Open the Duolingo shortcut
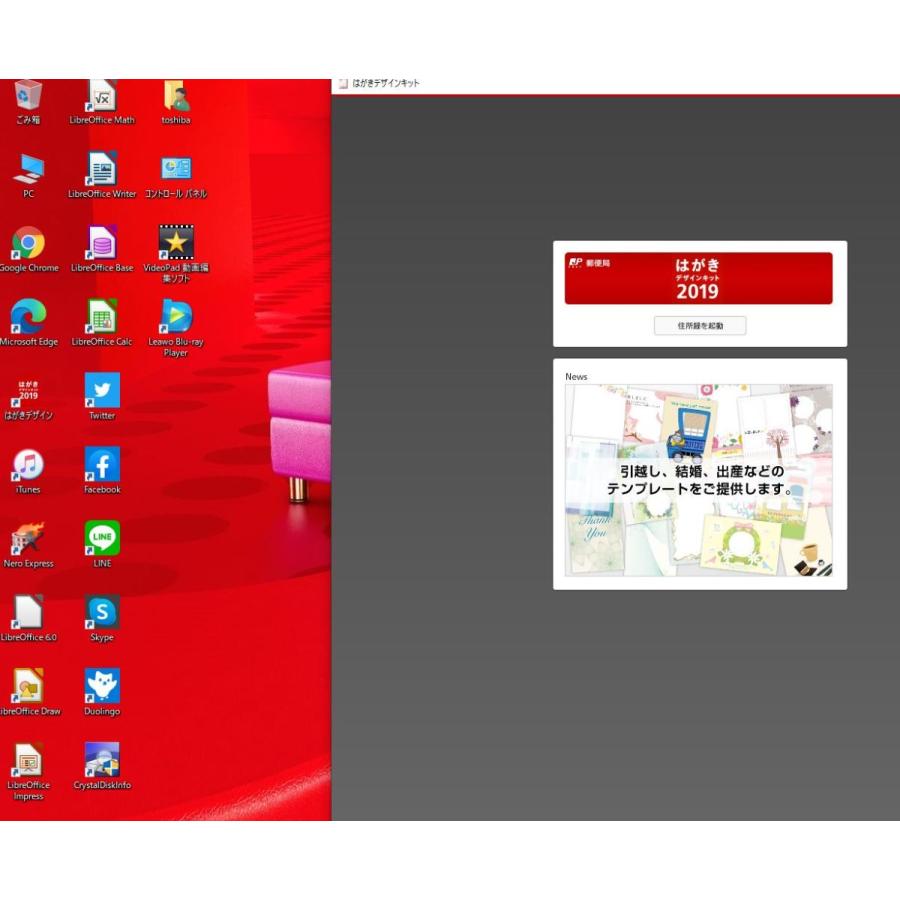Viewport: 900px width, 900px height. (102, 687)
